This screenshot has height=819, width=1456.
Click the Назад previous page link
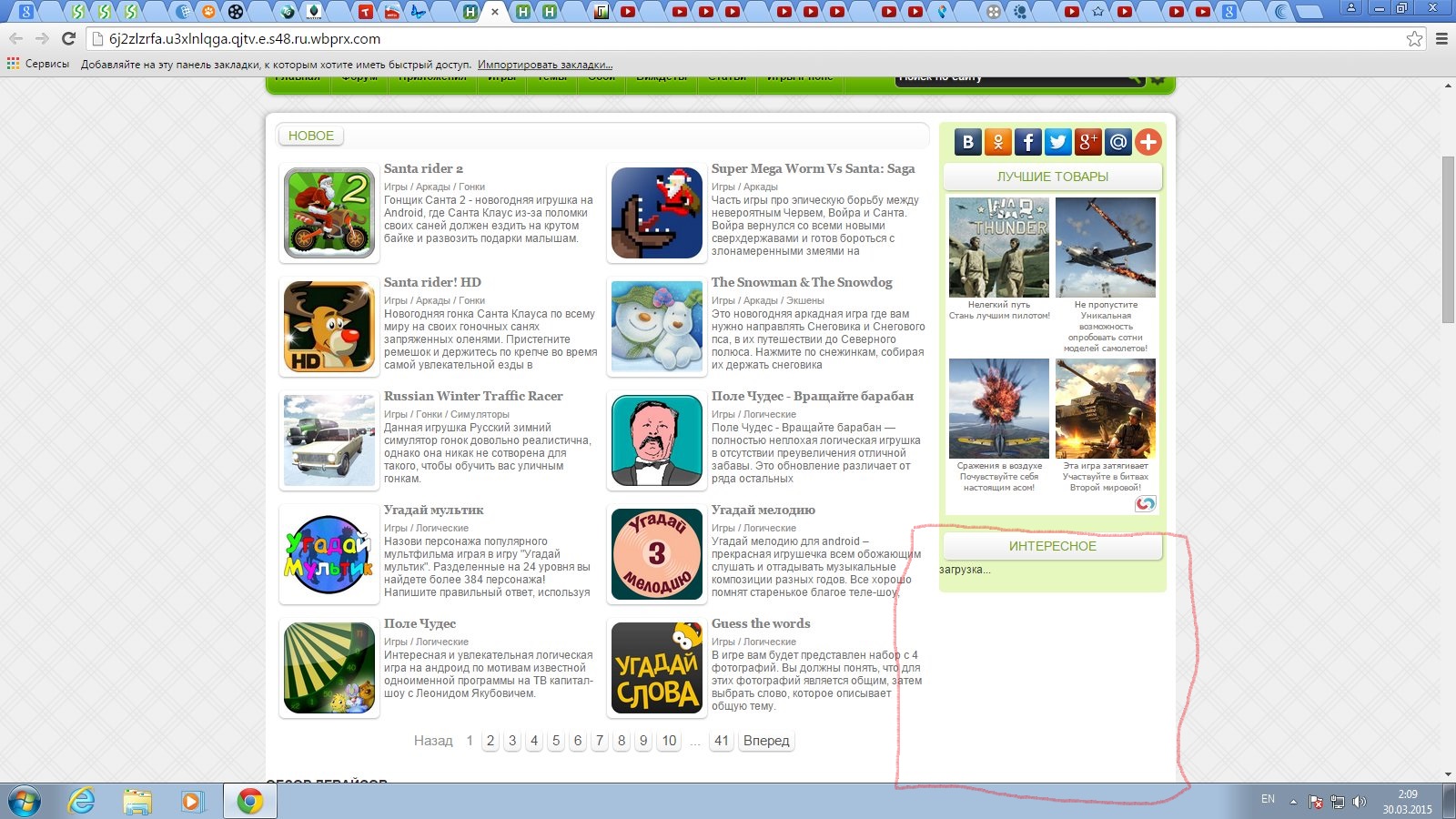pos(433,741)
